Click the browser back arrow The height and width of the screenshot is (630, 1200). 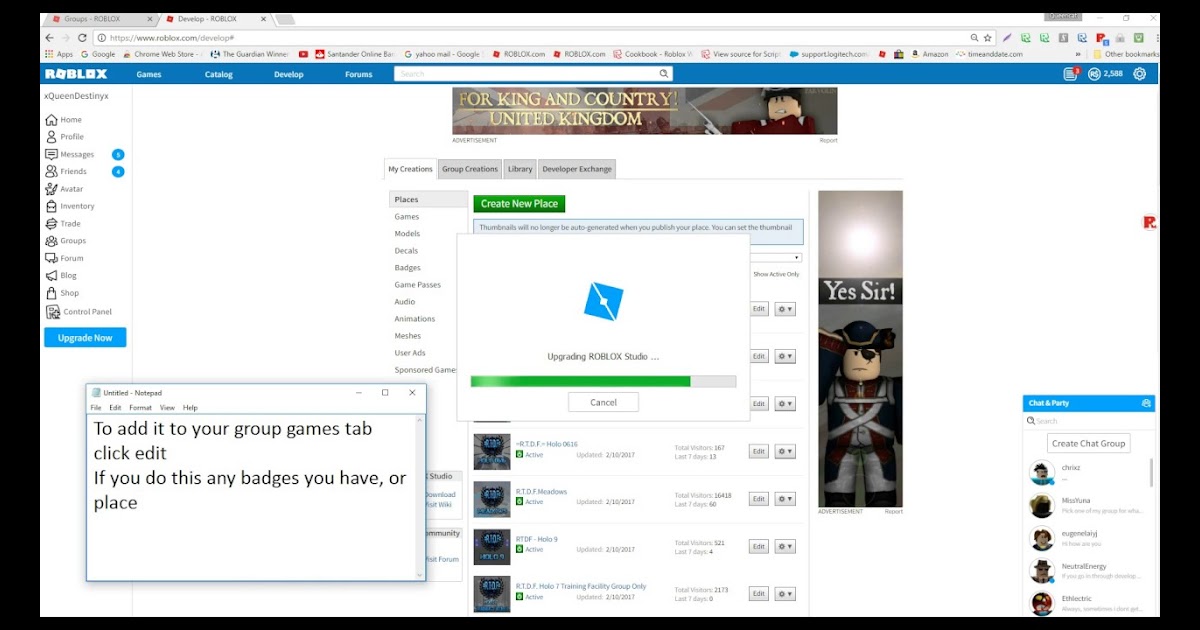click(x=51, y=37)
